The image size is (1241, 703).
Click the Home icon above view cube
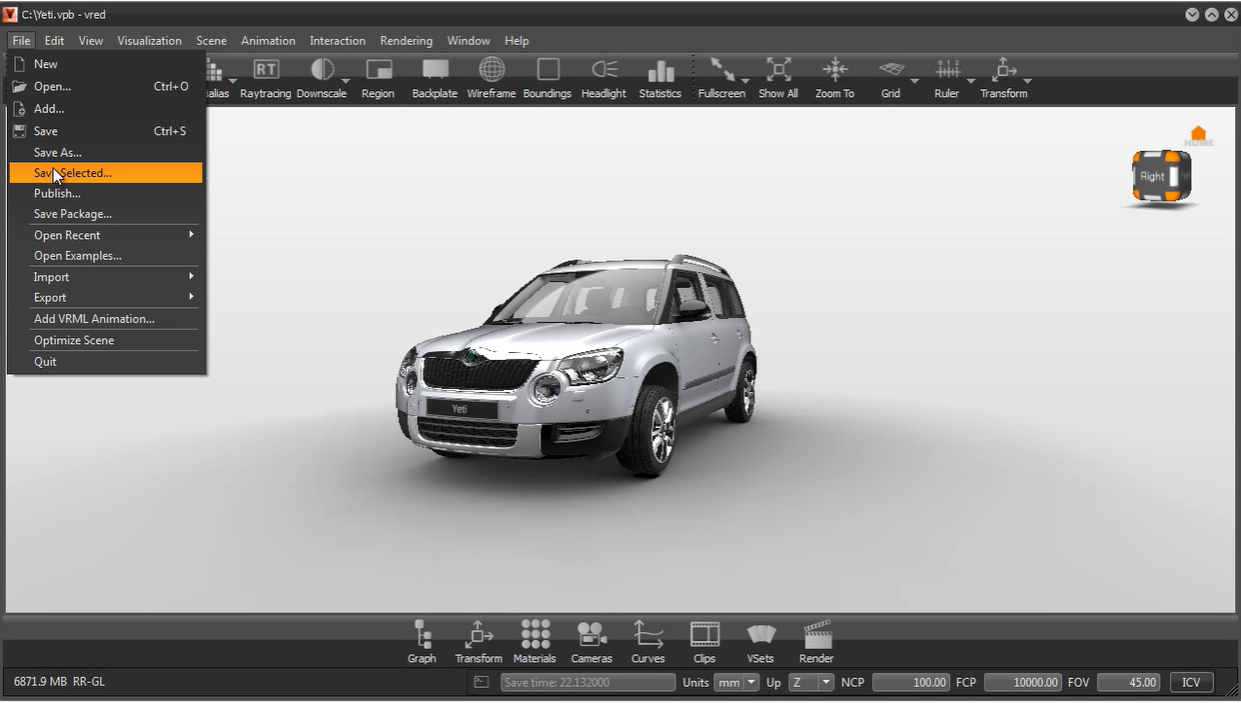[1198, 135]
